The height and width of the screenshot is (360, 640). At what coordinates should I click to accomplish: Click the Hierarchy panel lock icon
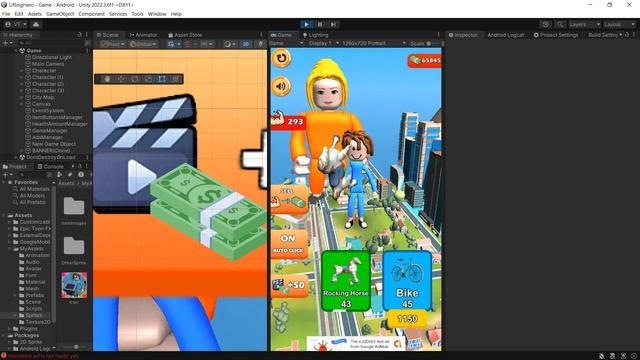80,35
